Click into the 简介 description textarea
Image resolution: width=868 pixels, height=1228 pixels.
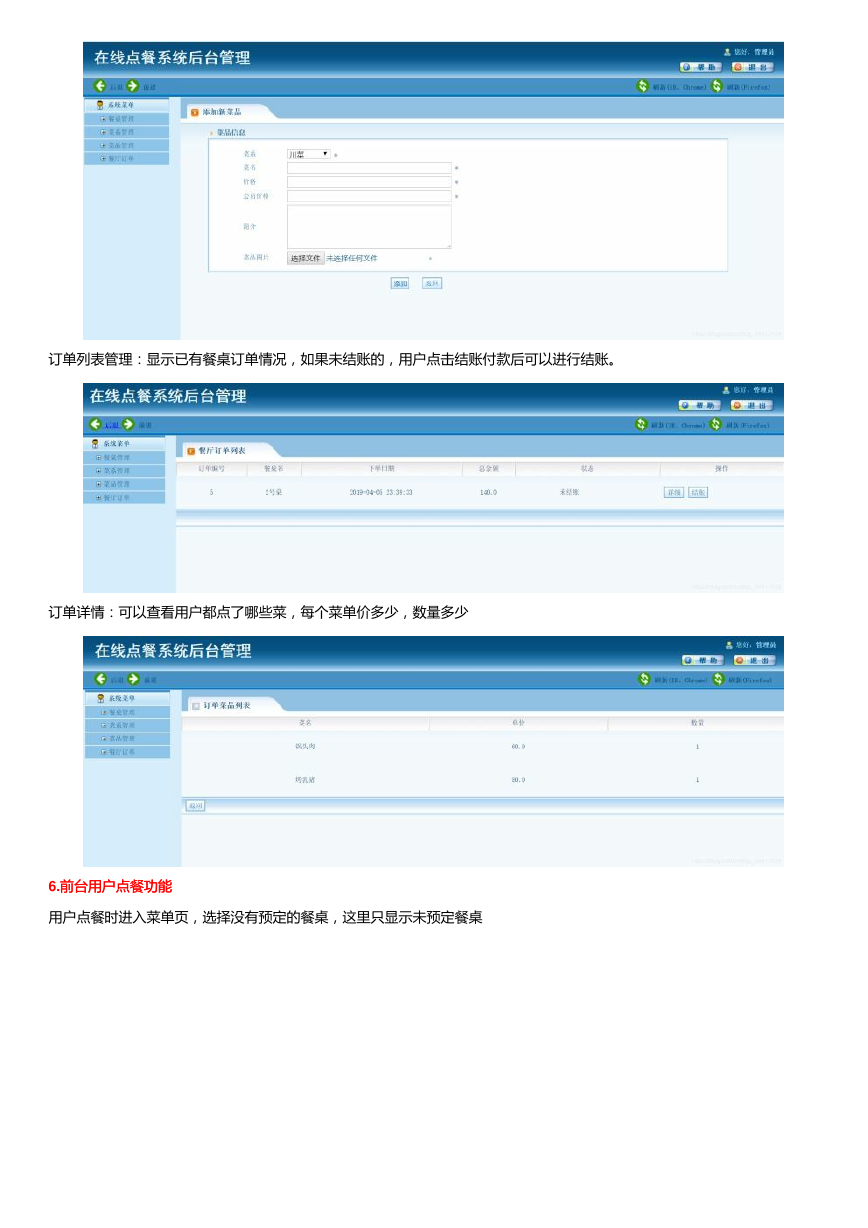coord(369,227)
